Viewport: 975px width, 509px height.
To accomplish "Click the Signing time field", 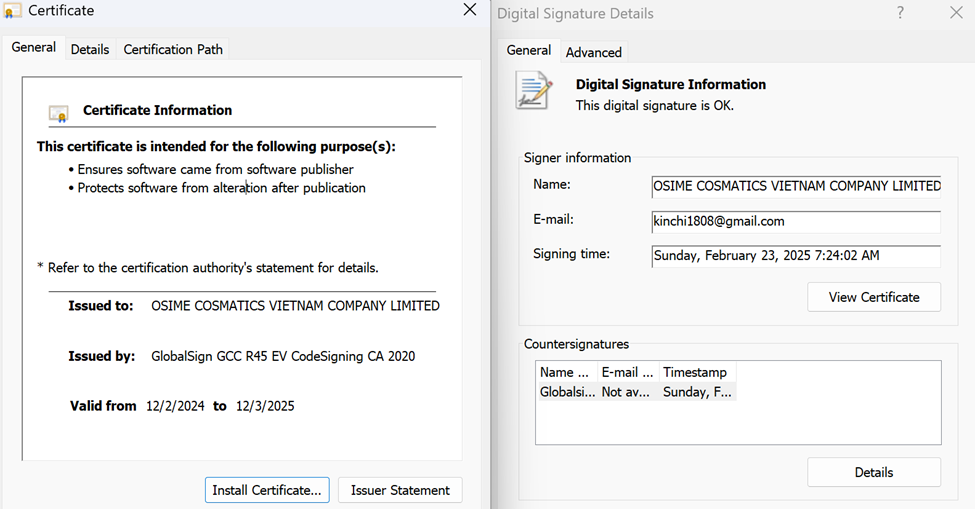I will pyautogui.click(x=796, y=255).
